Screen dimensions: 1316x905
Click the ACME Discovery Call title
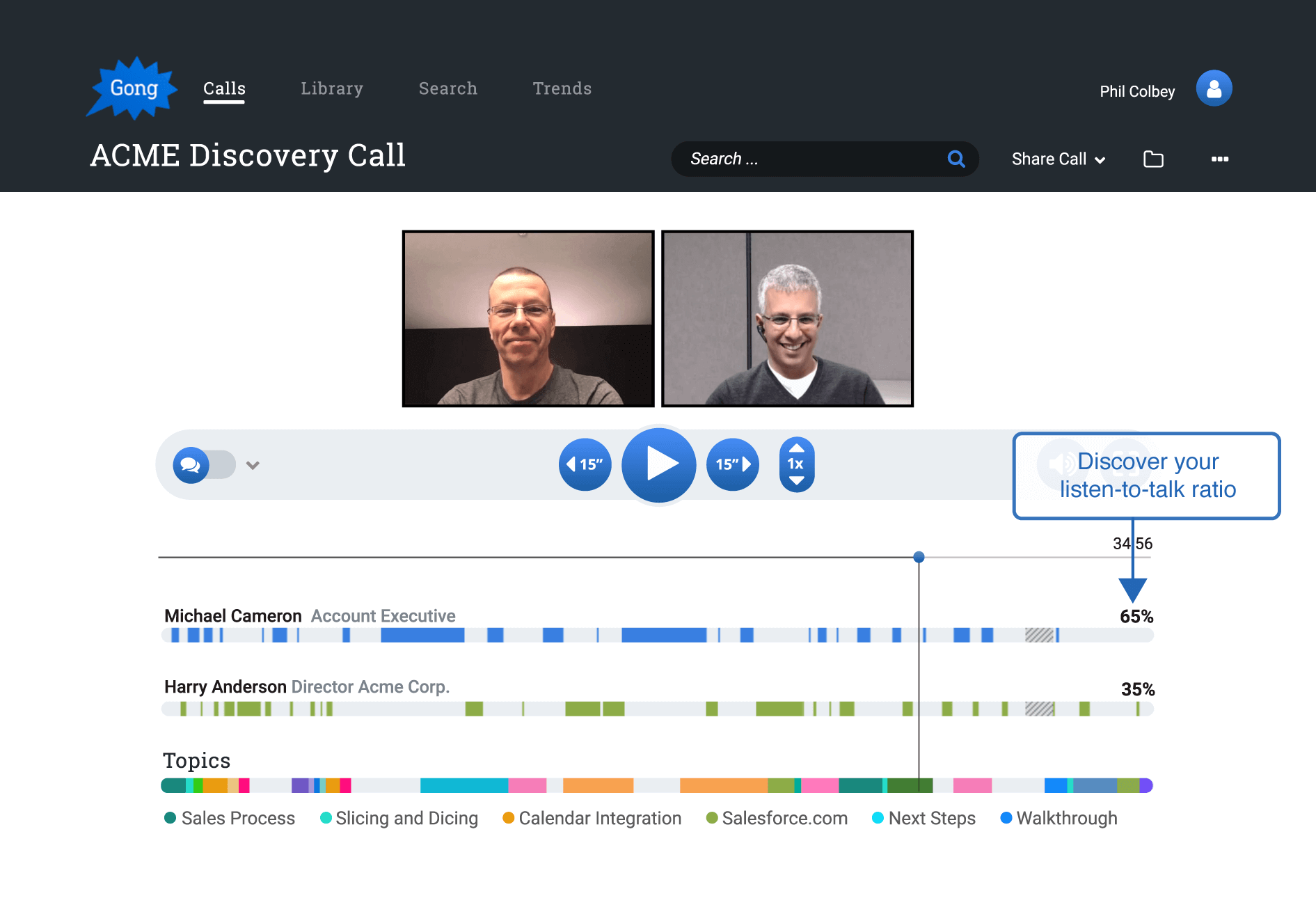tap(248, 155)
